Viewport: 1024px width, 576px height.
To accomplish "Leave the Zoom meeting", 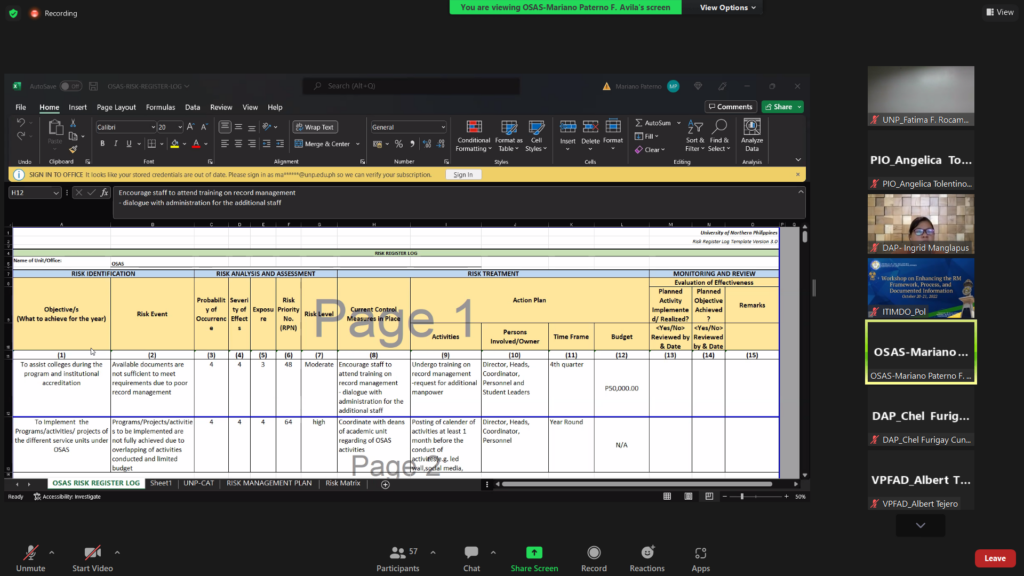I will [x=995, y=558].
